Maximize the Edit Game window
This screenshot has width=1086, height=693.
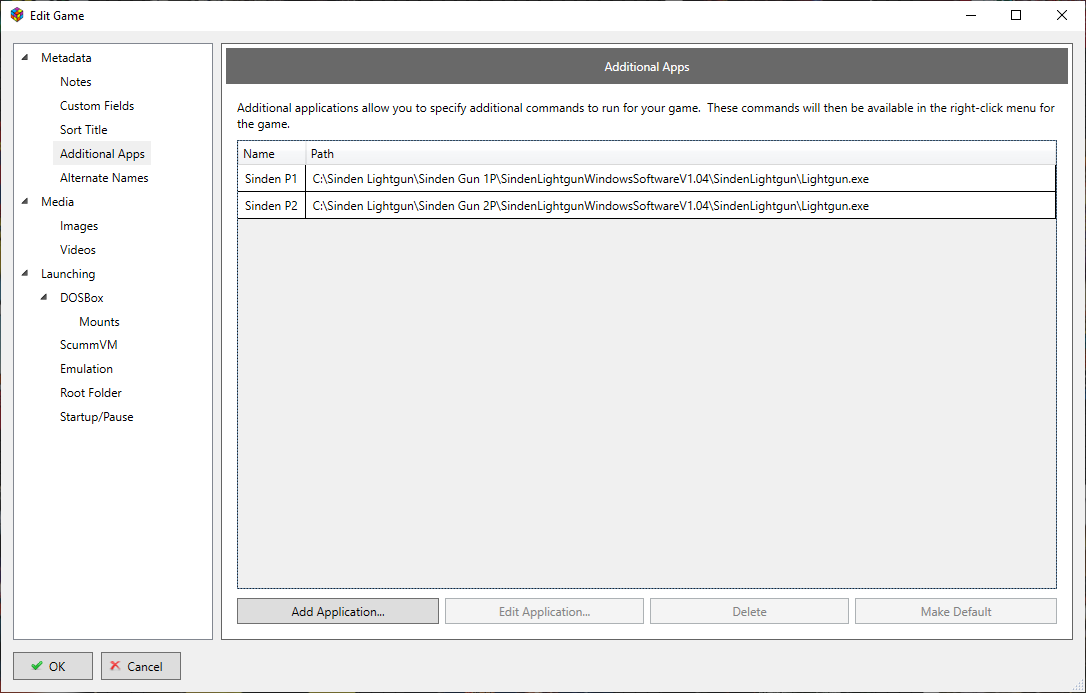click(1016, 15)
